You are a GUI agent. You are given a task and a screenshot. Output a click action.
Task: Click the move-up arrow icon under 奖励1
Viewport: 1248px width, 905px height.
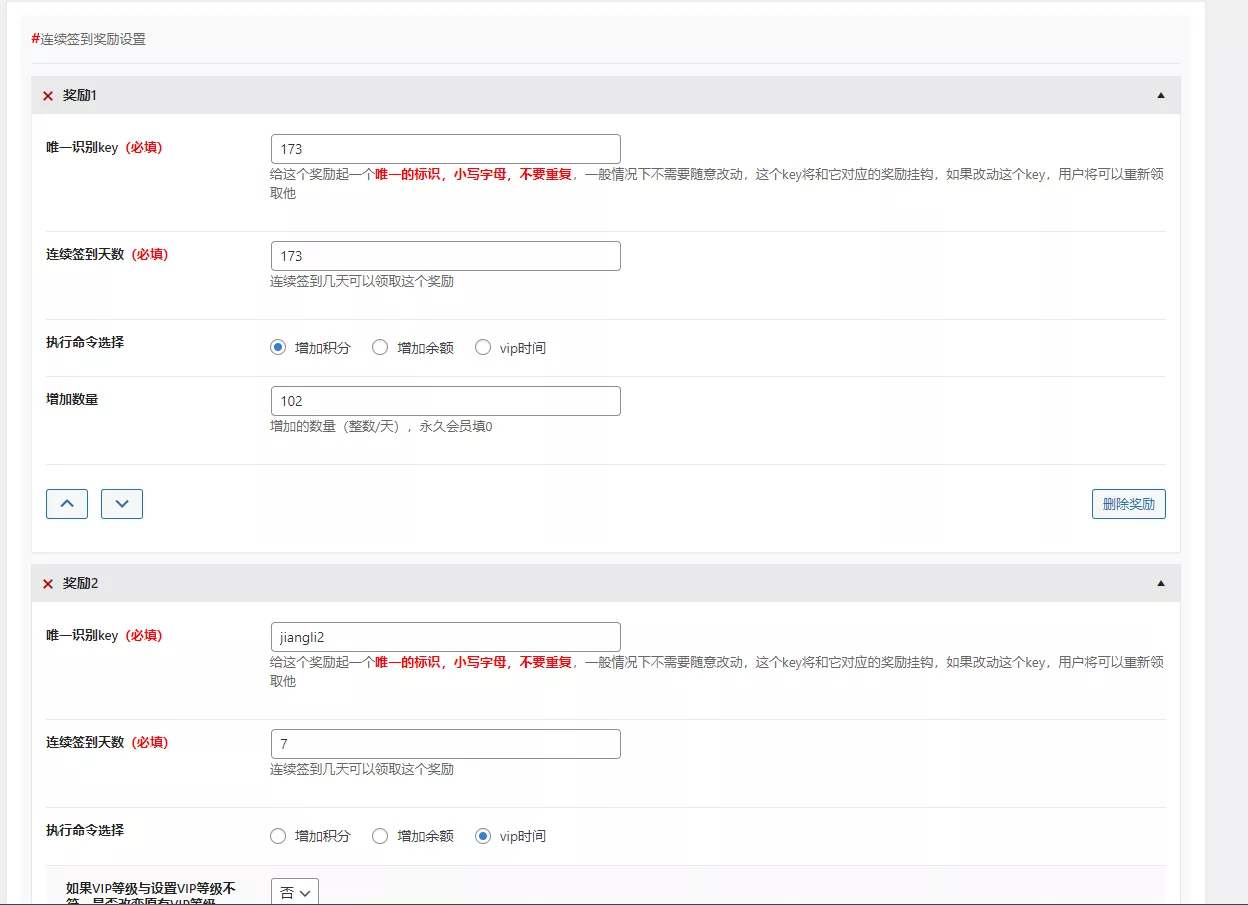(66, 503)
